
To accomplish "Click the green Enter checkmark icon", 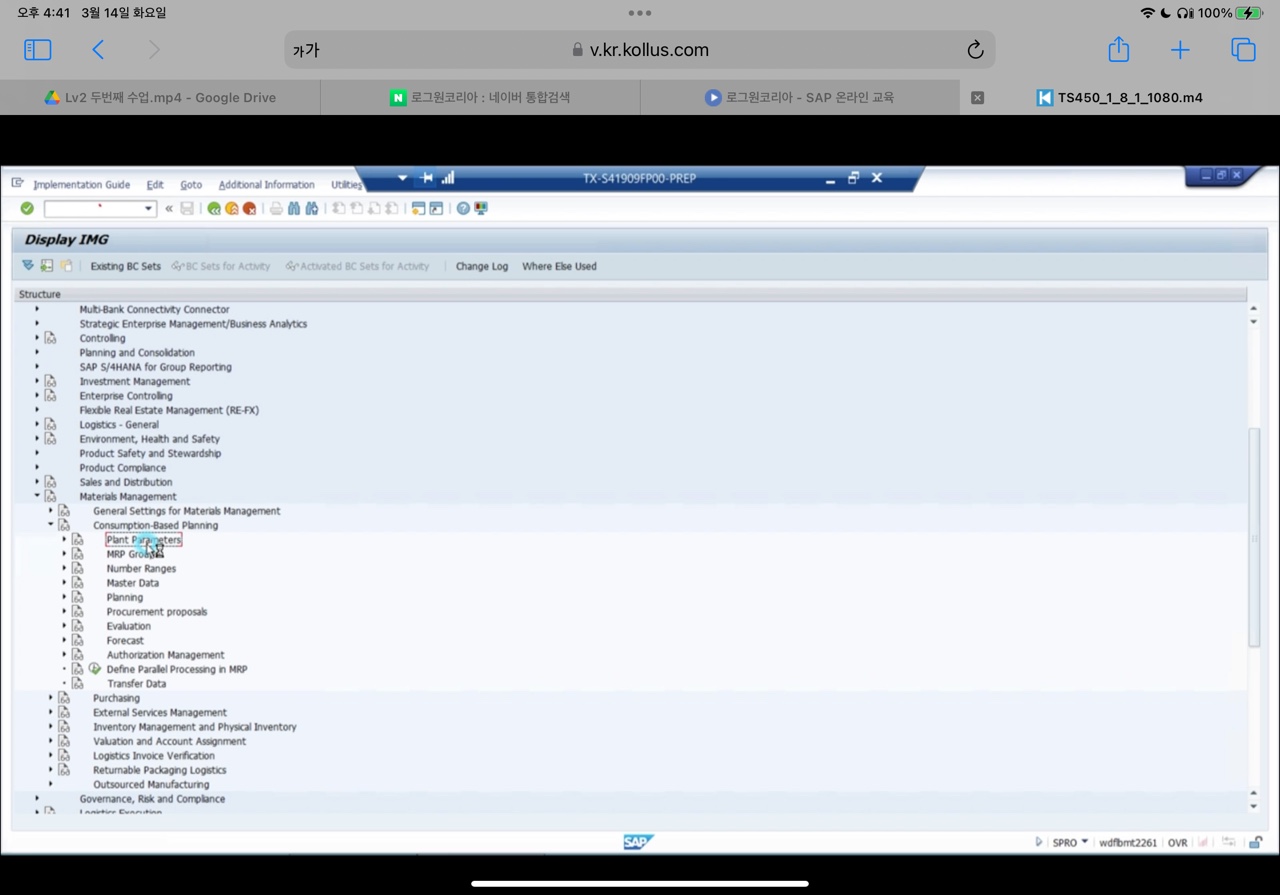I will 27,208.
